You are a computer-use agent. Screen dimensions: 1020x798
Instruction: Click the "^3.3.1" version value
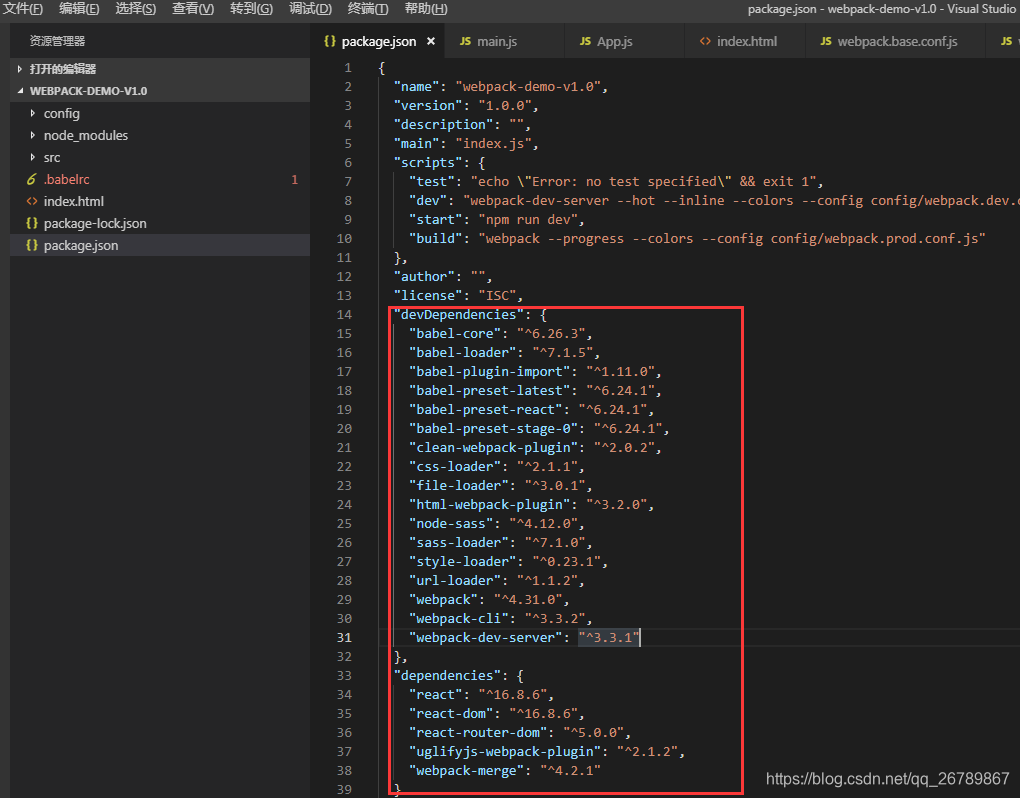point(609,638)
